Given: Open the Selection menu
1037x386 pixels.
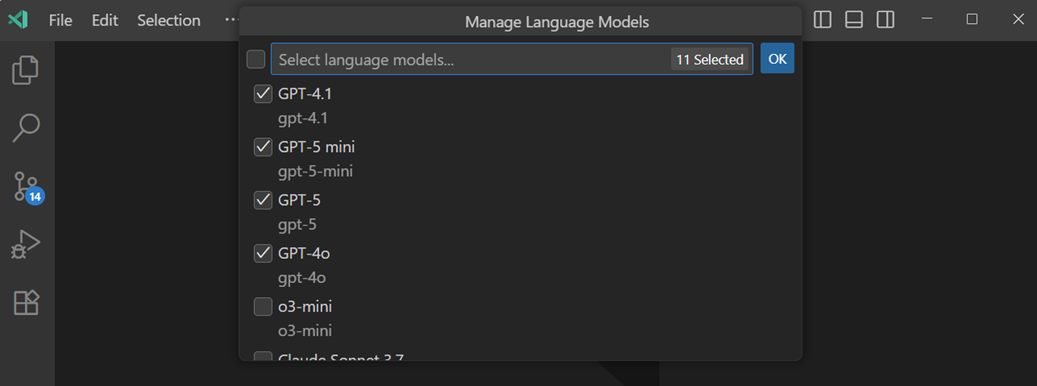Looking at the screenshot, I should point(169,20).
